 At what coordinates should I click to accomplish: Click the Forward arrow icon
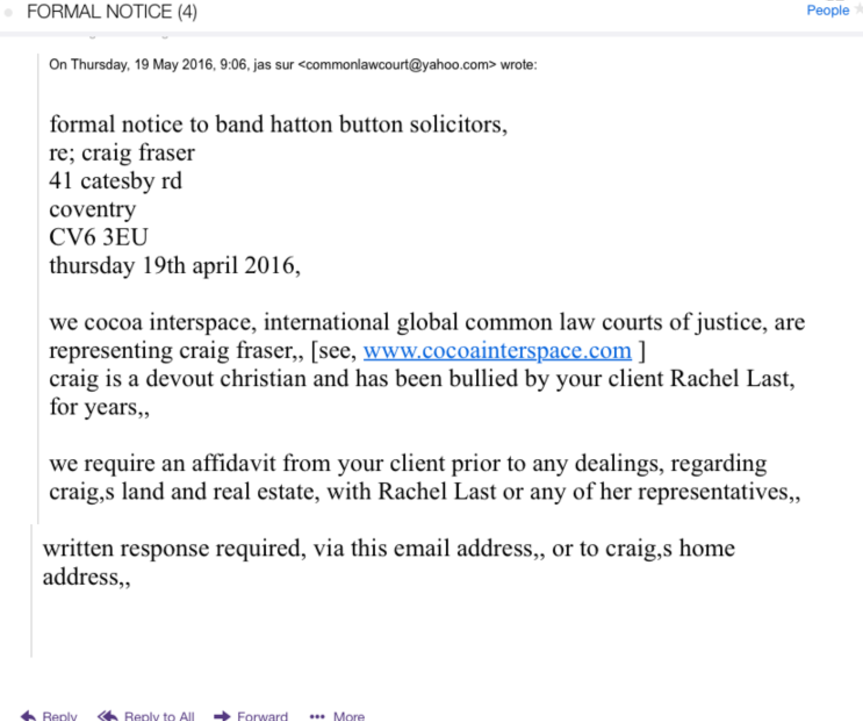click(x=222, y=716)
